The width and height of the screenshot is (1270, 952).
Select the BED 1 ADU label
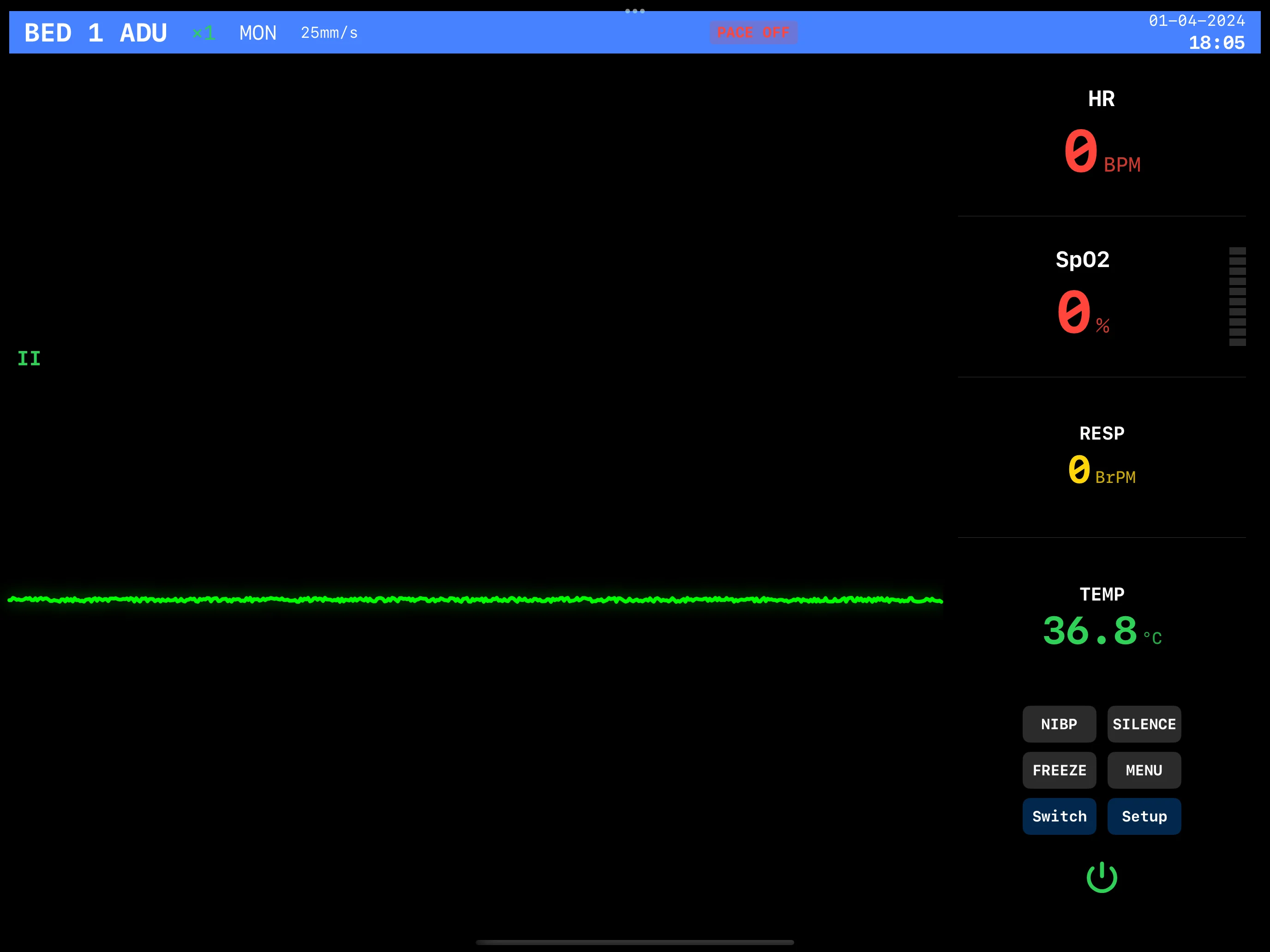coord(96,33)
